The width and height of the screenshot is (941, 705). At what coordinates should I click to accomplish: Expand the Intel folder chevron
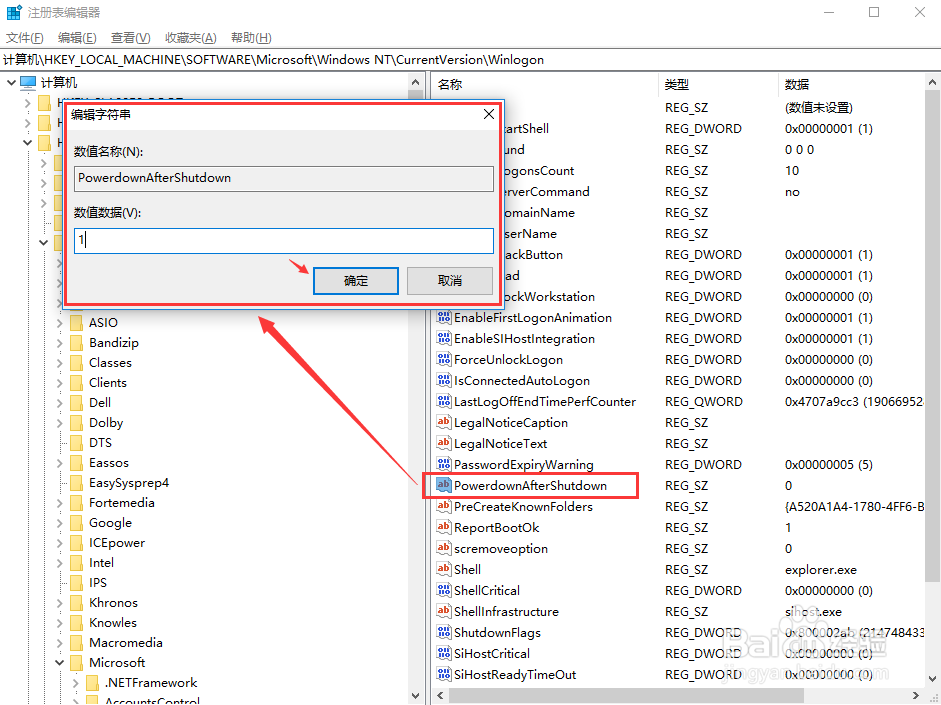(x=58, y=562)
